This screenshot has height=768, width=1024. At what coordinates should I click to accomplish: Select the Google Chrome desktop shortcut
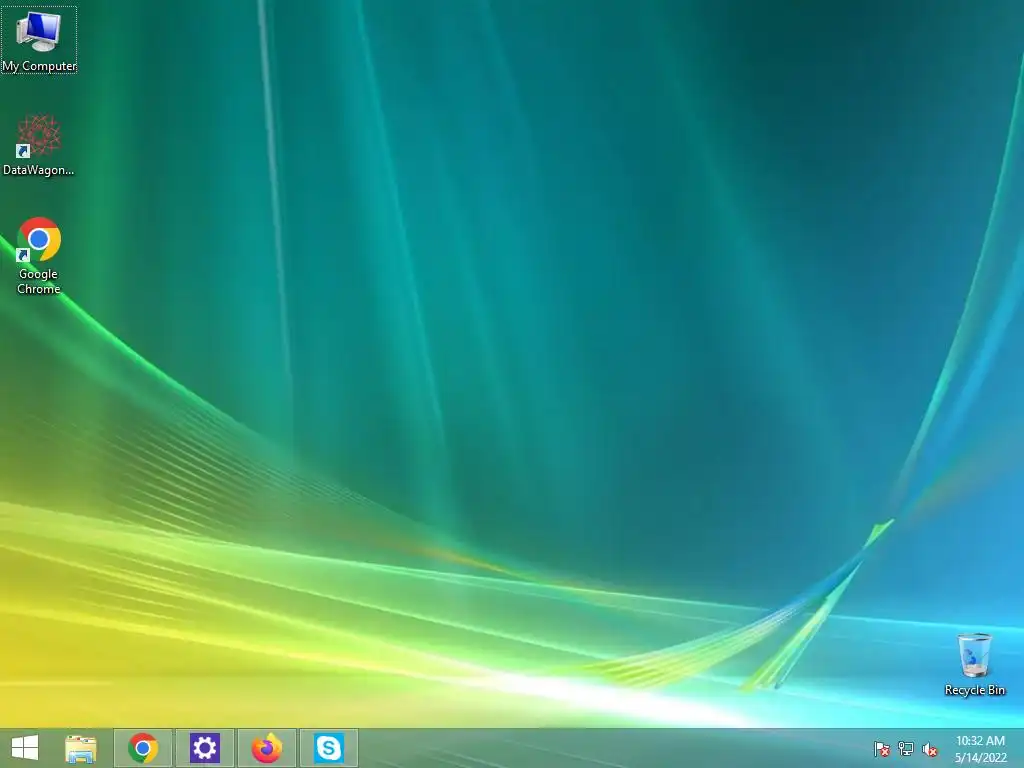39,255
